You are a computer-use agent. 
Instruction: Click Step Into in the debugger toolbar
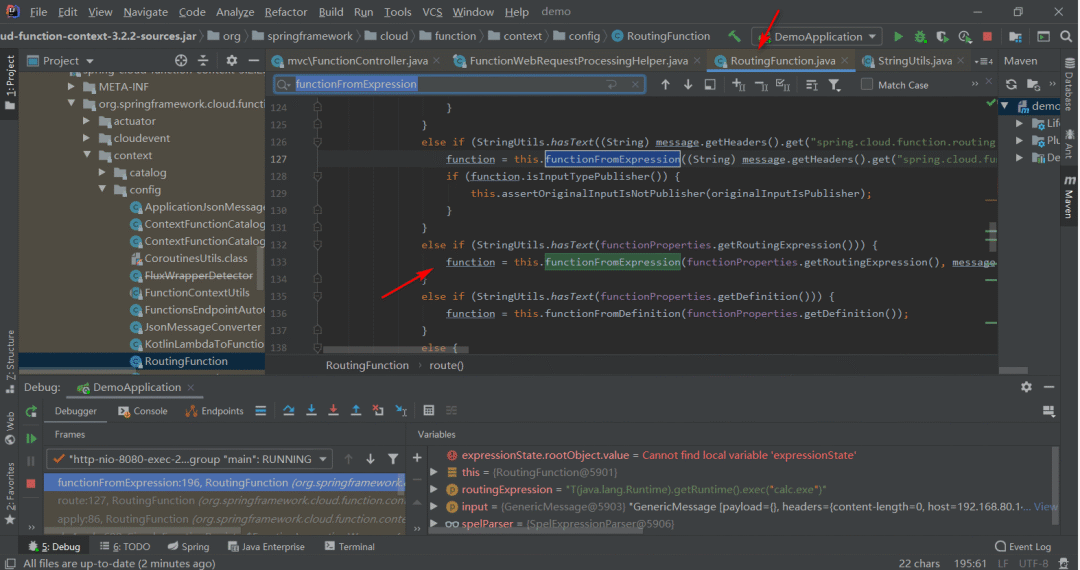pyautogui.click(x=311, y=411)
